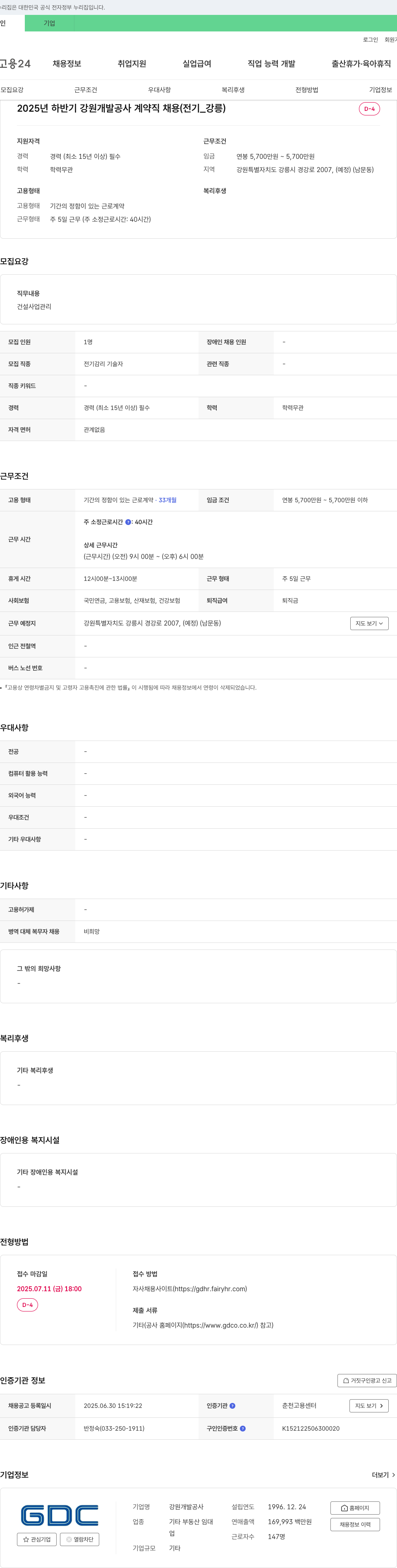Viewport: 397px width, 1568px height.
Task: Add the company via 관심기업 button
Action: [x=37, y=1539]
